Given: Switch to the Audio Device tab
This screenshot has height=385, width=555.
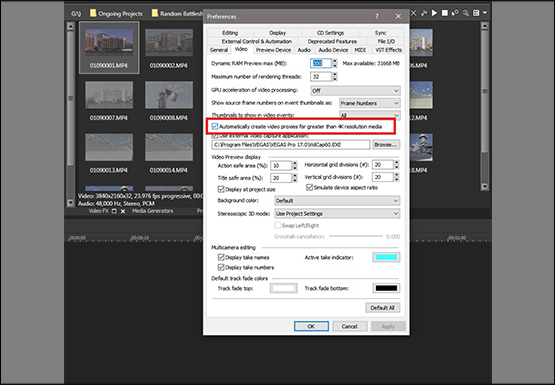Looking at the screenshot, I should [x=333, y=50].
